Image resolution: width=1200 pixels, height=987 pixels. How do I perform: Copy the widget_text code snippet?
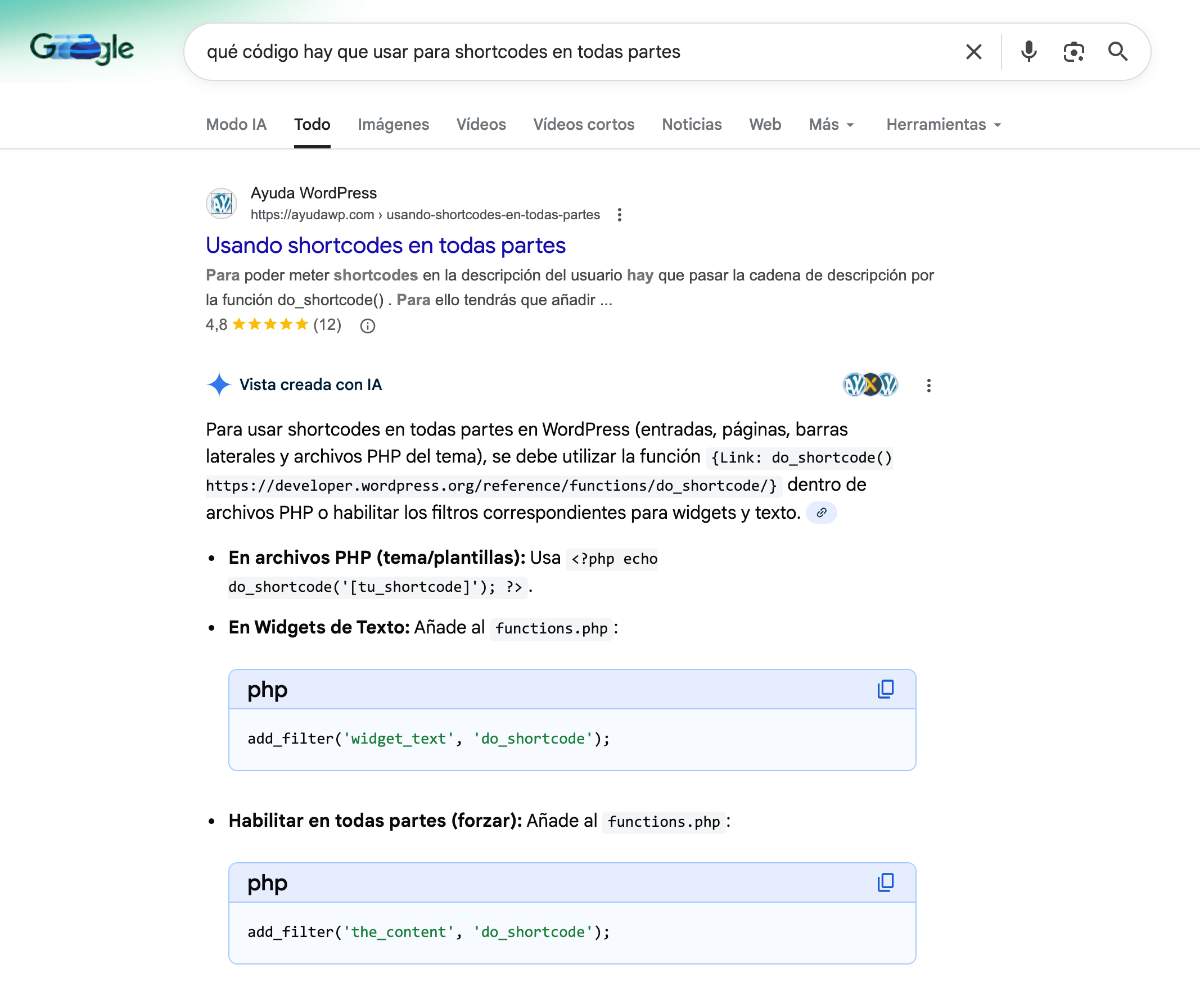884,689
